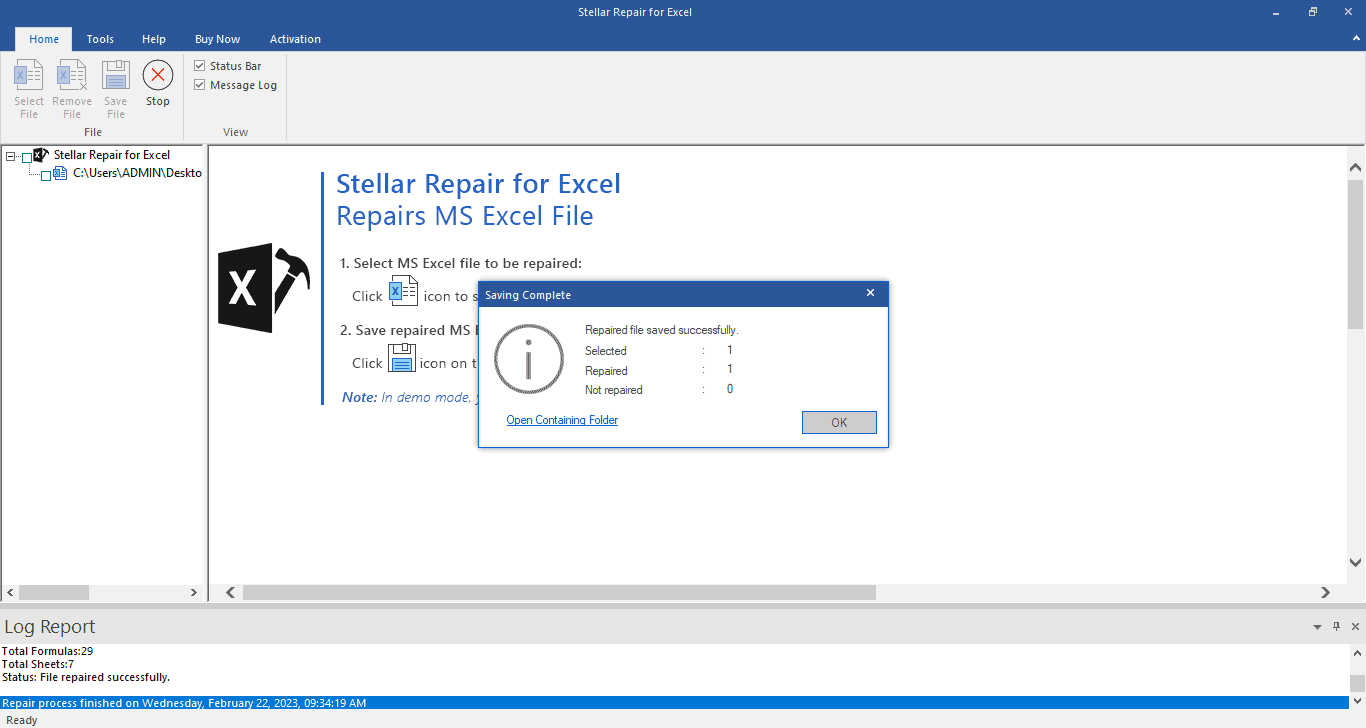Click OK in Saving Complete dialog
1366x728 pixels.
839,422
